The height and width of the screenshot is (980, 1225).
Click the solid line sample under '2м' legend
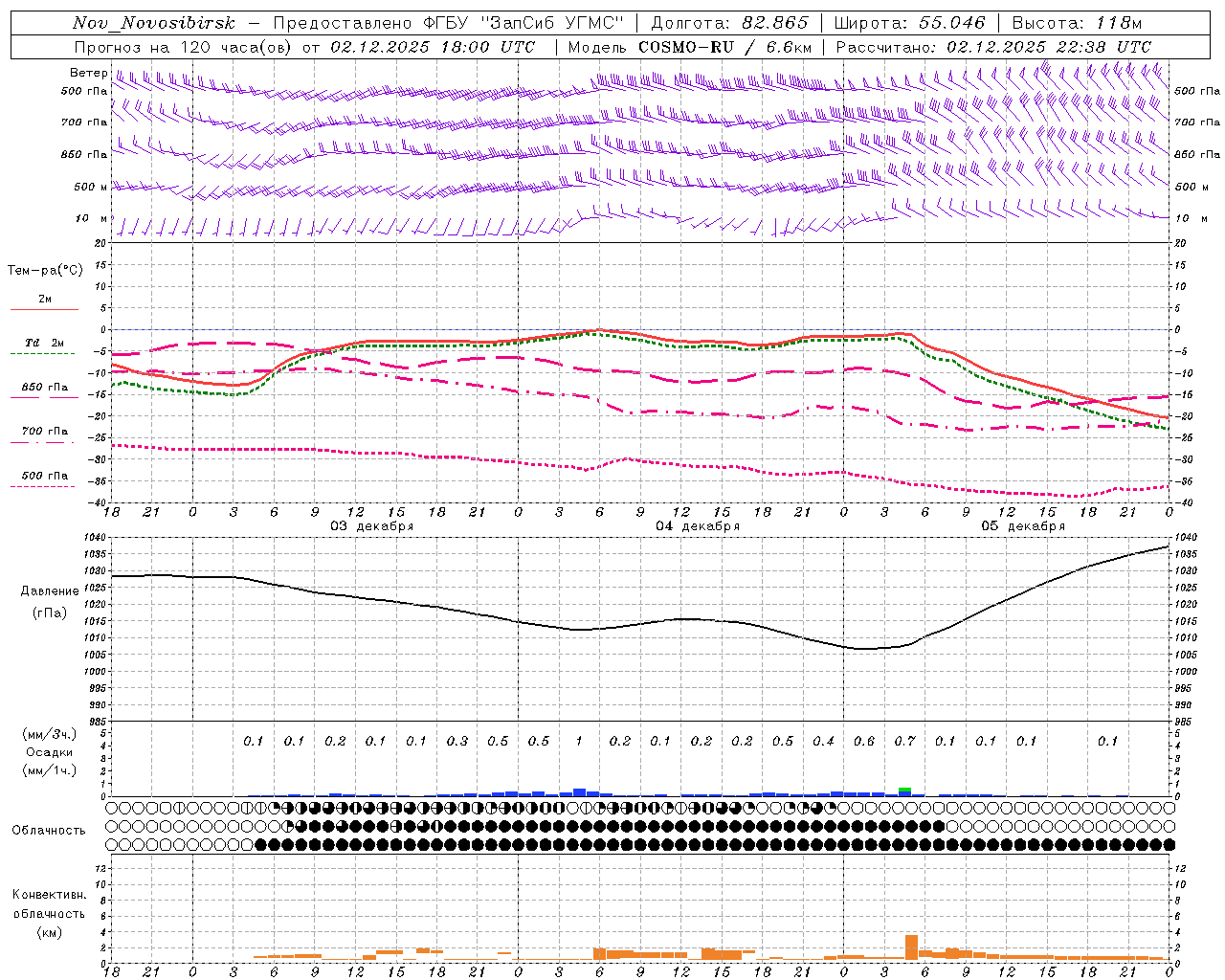coord(44,309)
